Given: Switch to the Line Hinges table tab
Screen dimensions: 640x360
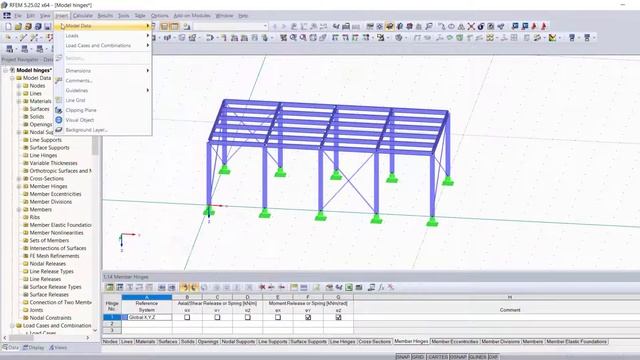Looking at the screenshot, I should [342, 342].
